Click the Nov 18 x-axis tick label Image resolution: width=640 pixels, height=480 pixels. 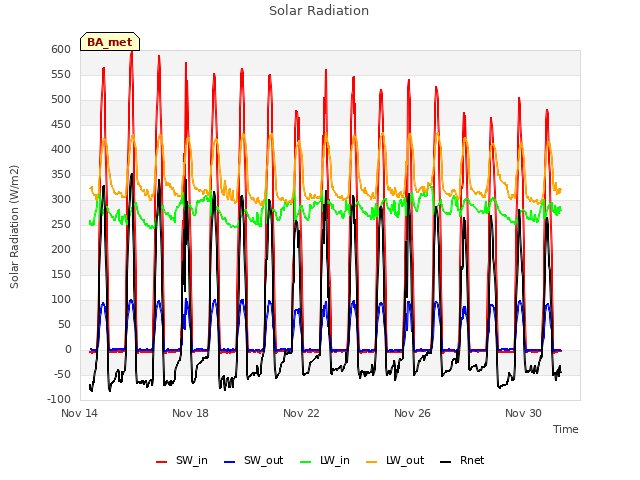[190, 413]
